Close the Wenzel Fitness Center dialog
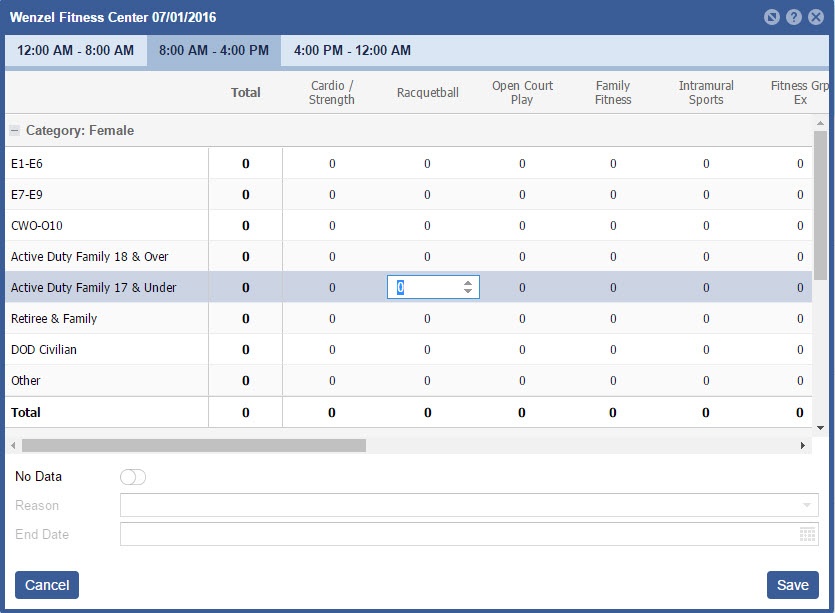This screenshot has width=835, height=613. click(814, 18)
